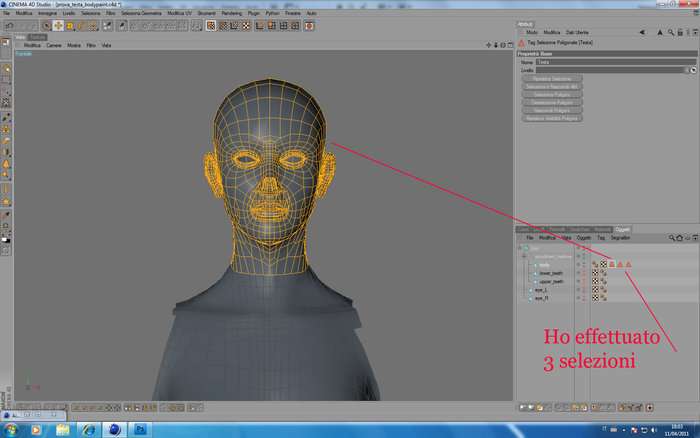
Task: Click the undo arrow icon
Action: pyautogui.click(x=9, y=26)
